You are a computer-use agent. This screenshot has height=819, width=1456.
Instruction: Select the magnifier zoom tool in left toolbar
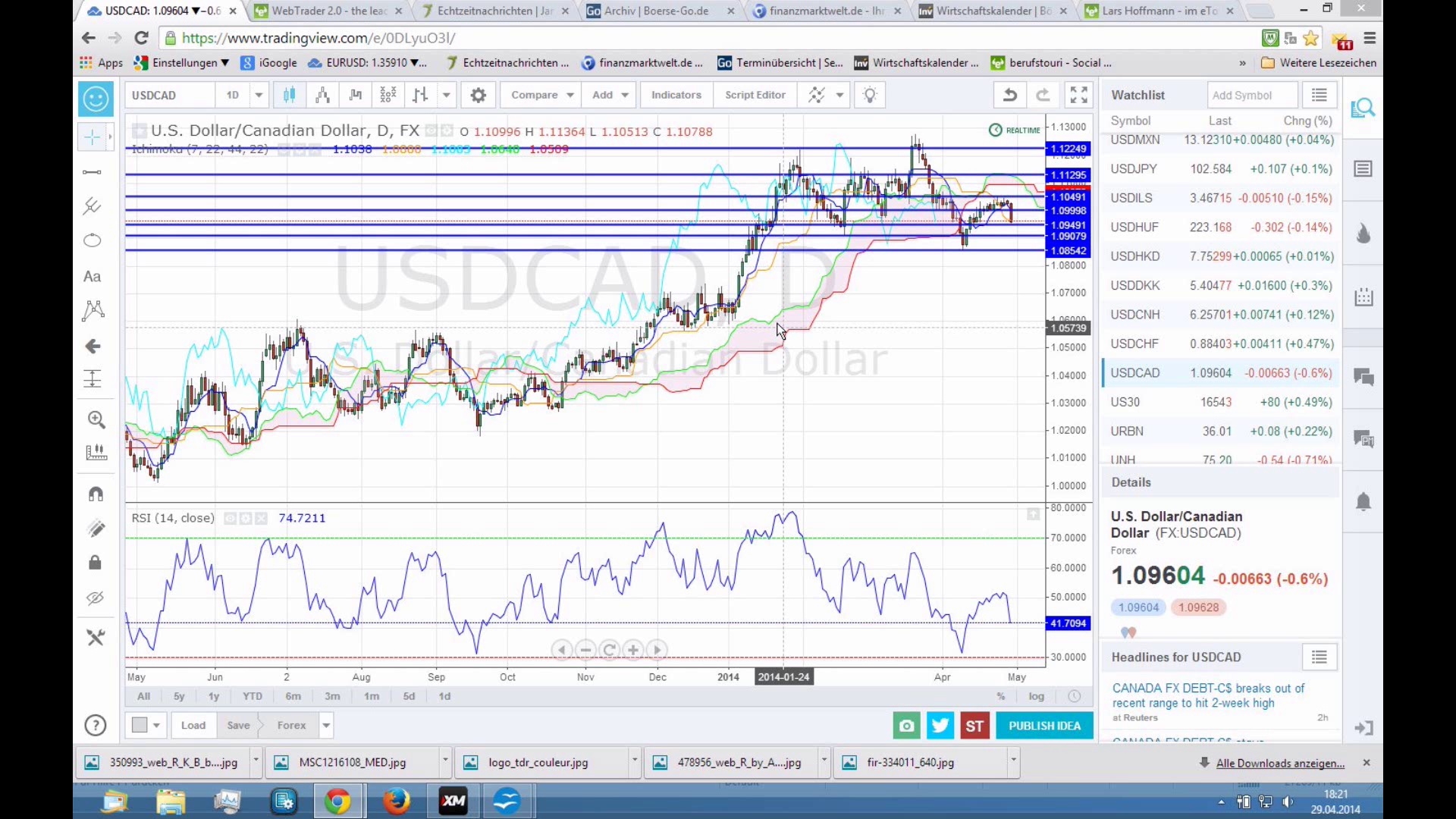96,419
